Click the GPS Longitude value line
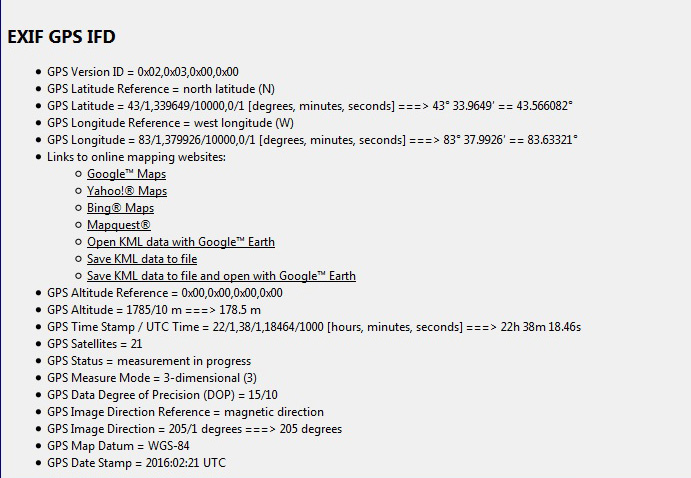Screen dimensions: 691x478 312,140
